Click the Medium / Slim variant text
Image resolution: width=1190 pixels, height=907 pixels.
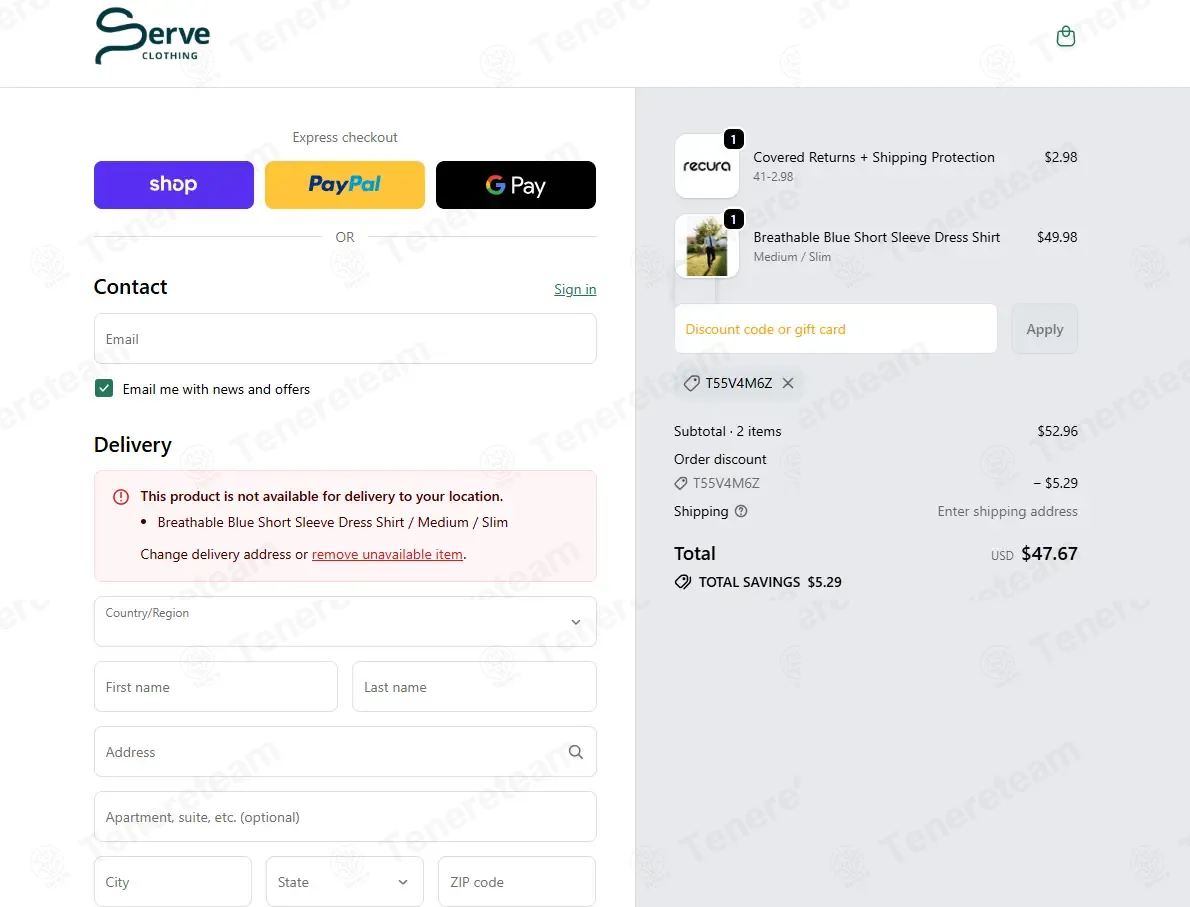792,257
